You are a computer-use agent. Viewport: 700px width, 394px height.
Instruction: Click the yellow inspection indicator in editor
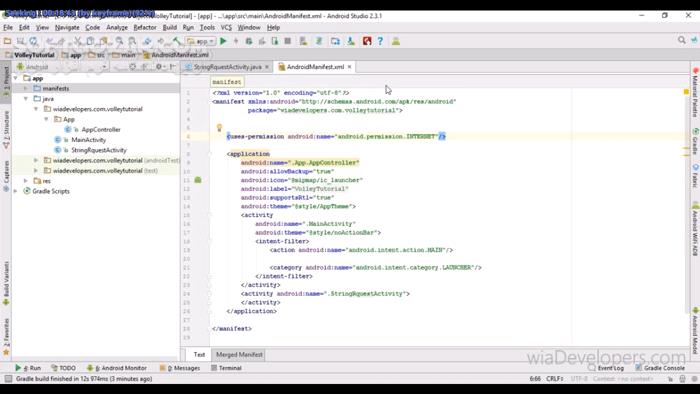pos(686,91)
